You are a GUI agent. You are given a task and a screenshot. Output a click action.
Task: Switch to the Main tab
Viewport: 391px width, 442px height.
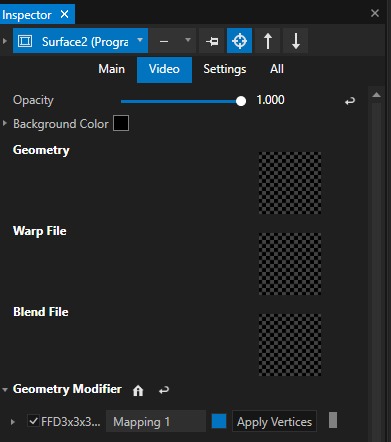[111, 69]
